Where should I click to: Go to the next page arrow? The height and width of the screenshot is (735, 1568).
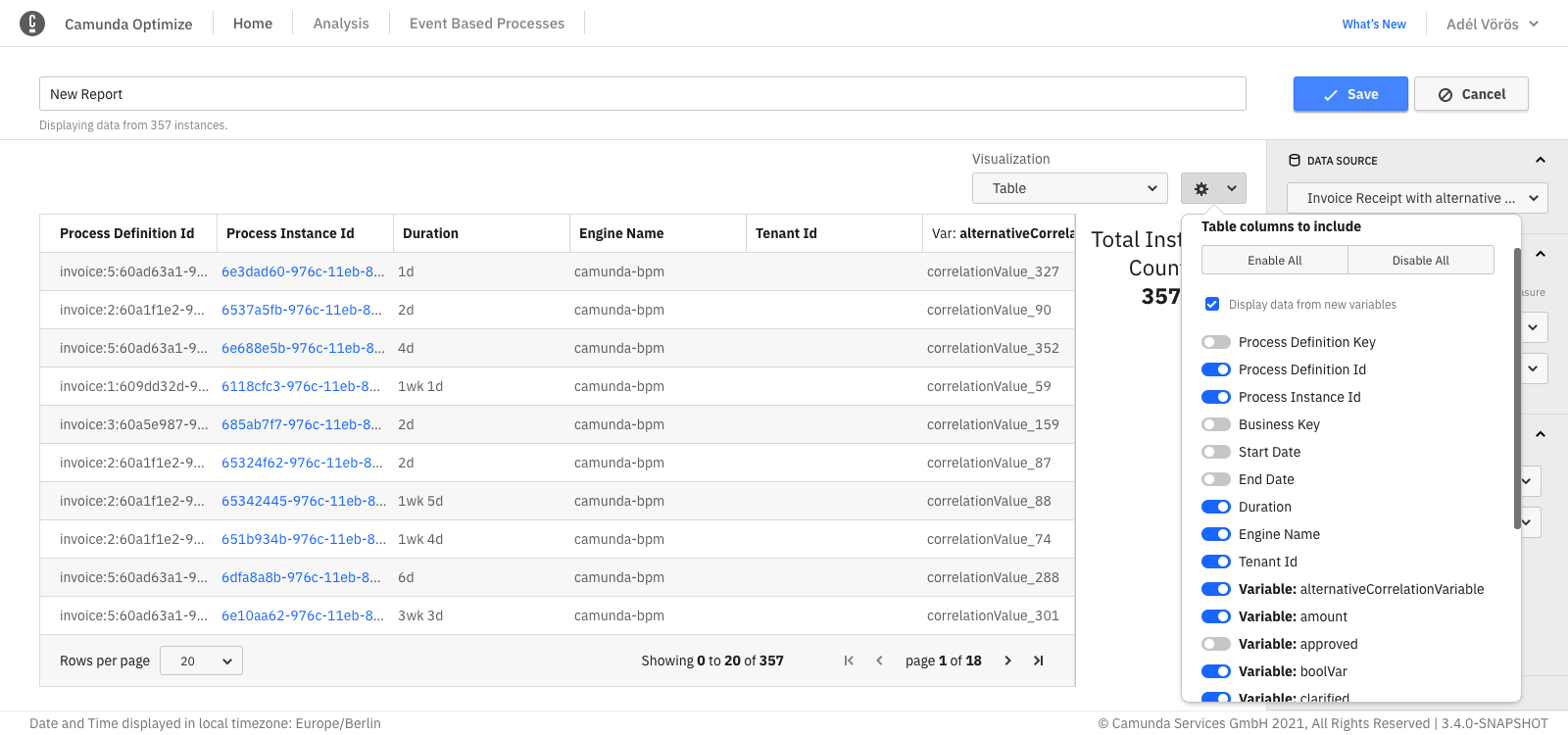coord(1007,661)
